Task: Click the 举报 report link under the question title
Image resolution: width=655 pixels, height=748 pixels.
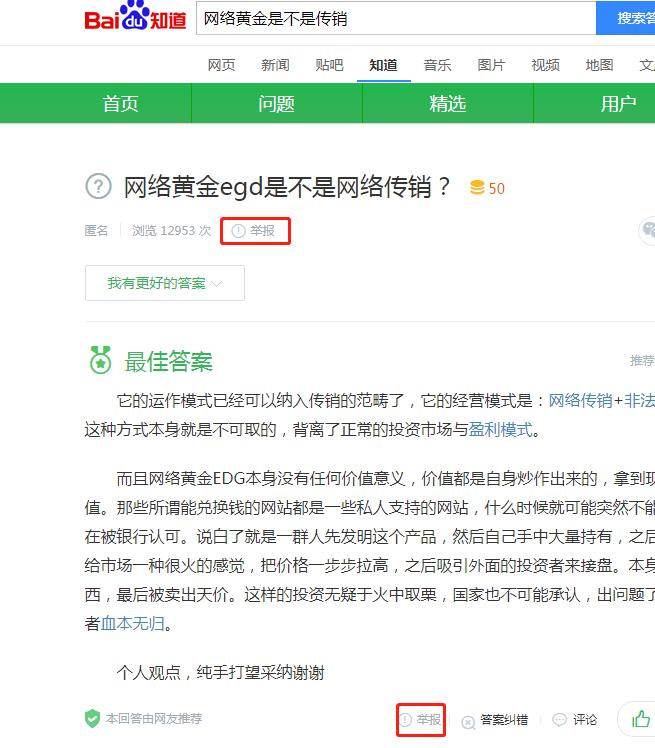Action: click(x=254, y=231)
